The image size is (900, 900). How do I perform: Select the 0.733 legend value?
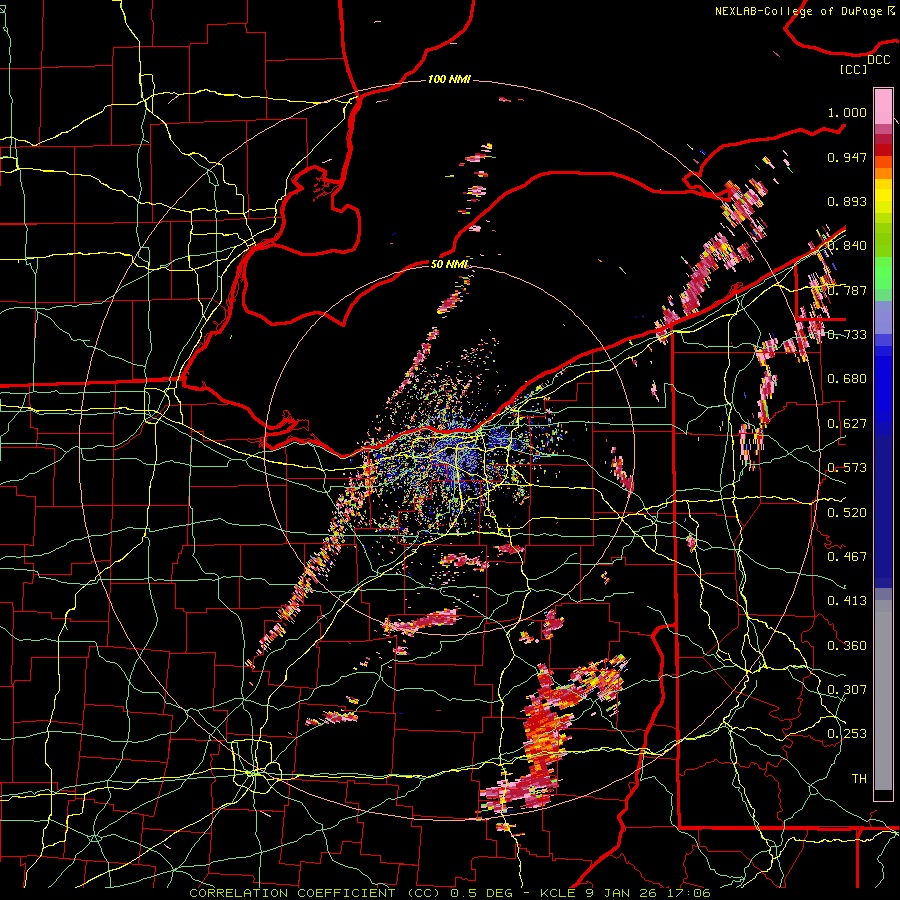click(x=847, y=335)
